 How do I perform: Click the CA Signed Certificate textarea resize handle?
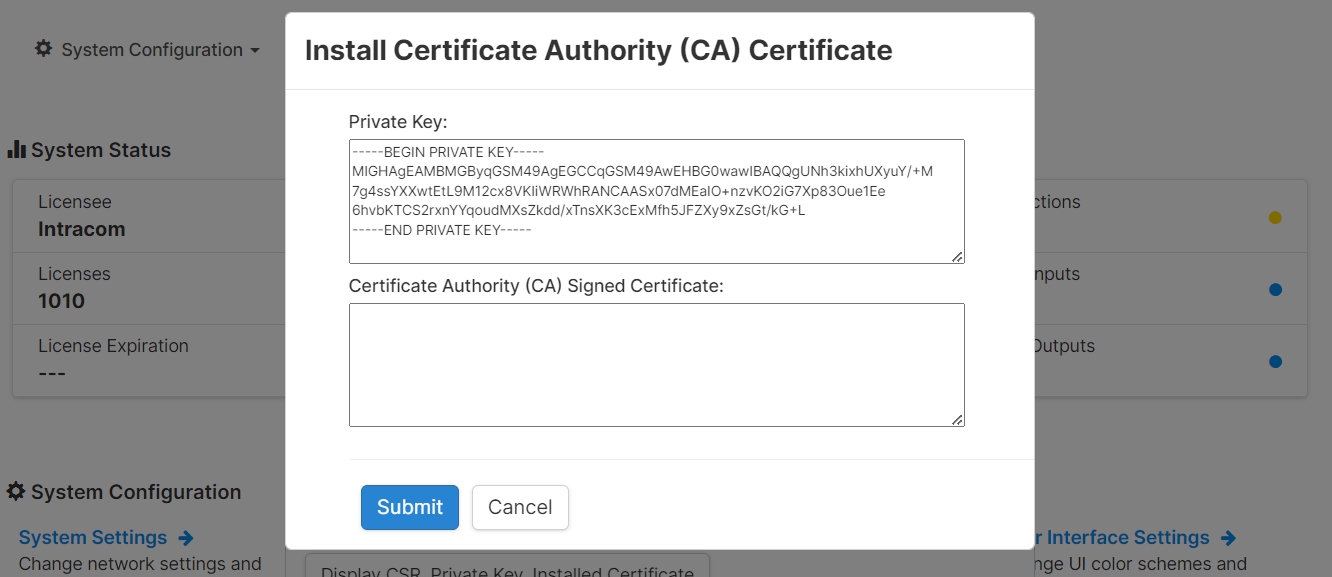point(958,420)
